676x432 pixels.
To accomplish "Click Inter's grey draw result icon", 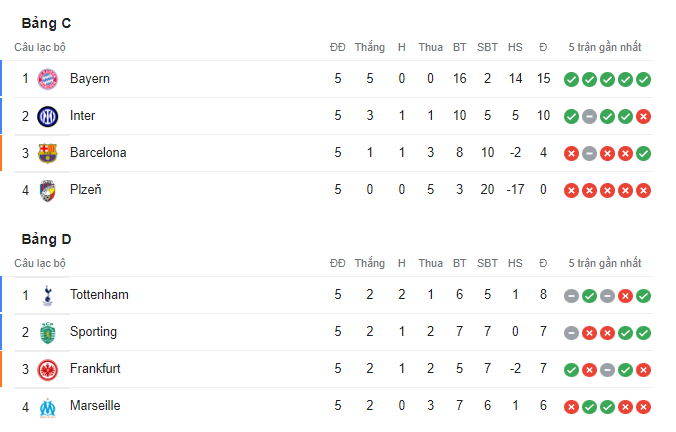I will (x=589, y=116).
